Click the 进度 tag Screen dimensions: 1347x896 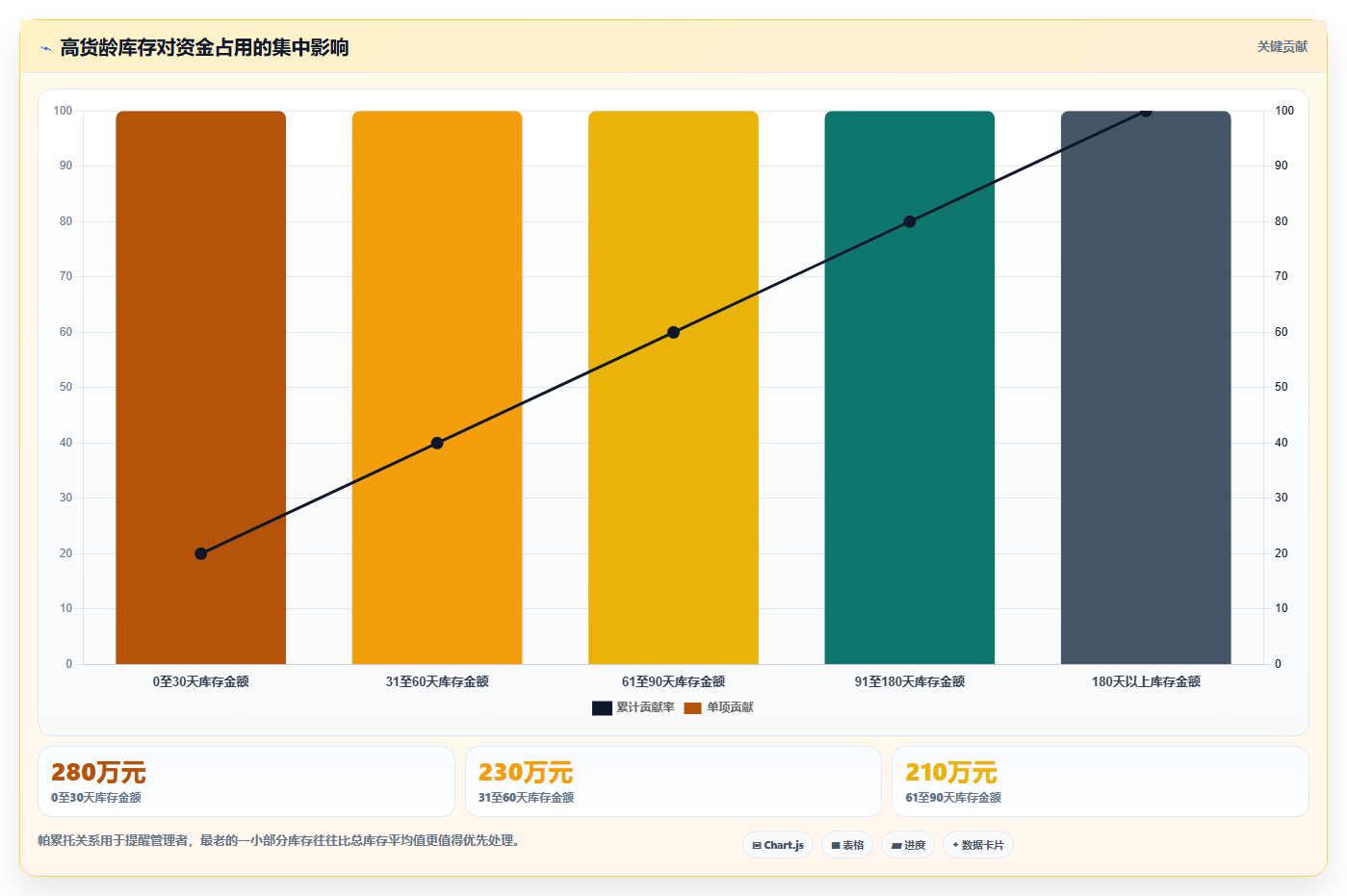pos(908,845)
